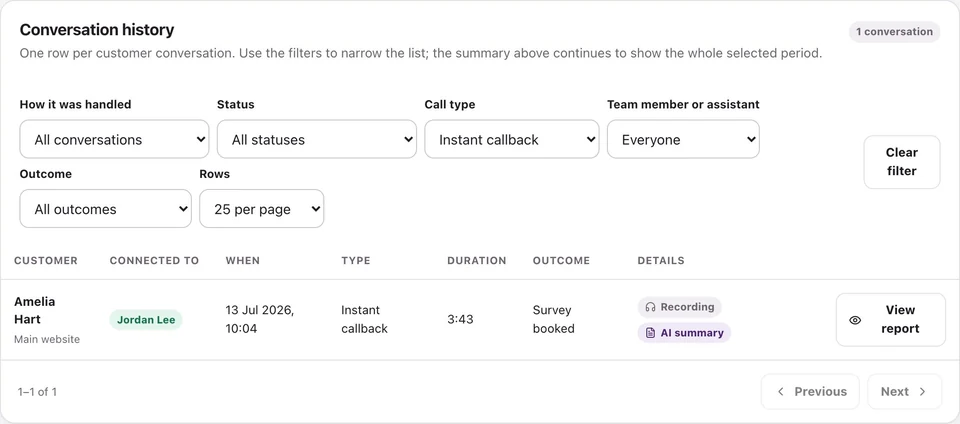This screenshot has height=424, width=960.
Task: Open the Status dropdown showing All statuses
Action: pos(317,139)
